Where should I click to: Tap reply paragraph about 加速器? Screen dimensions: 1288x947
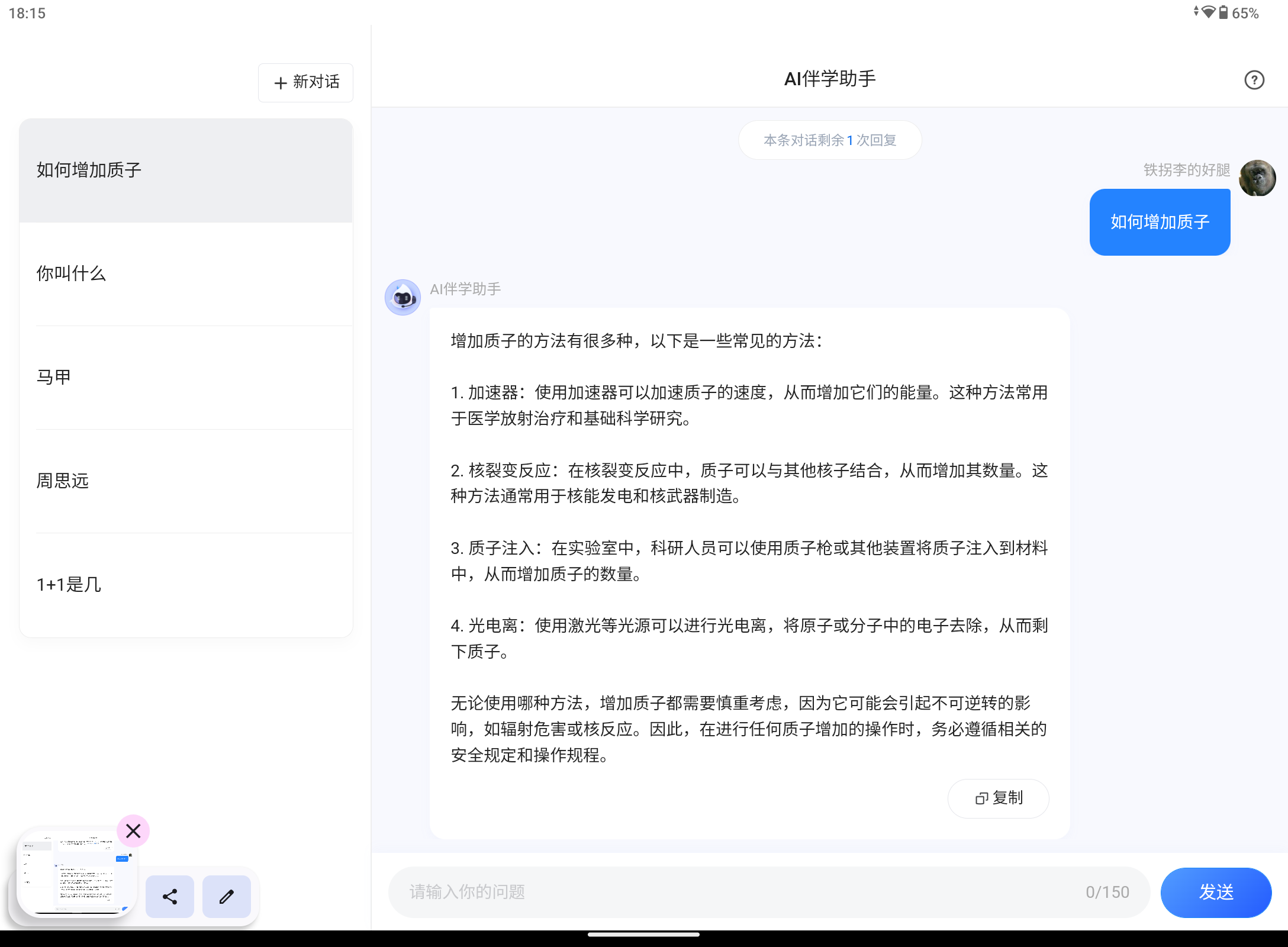pos(749,405)
